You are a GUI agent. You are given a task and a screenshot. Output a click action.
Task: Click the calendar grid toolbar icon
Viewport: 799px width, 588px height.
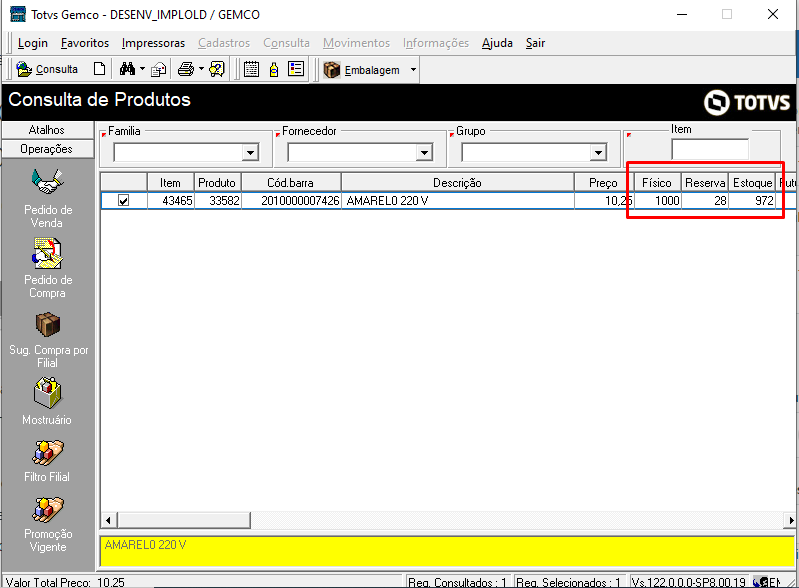pyautogui.click(x=251, y=69)
